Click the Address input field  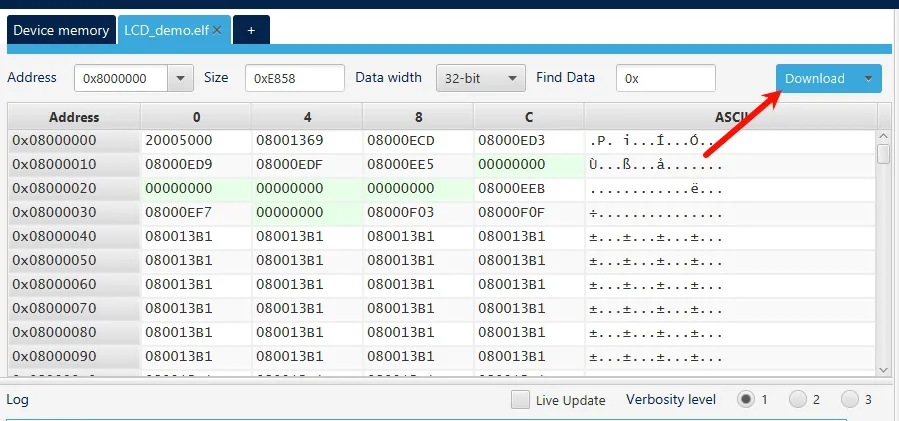[x=121, y=78]
